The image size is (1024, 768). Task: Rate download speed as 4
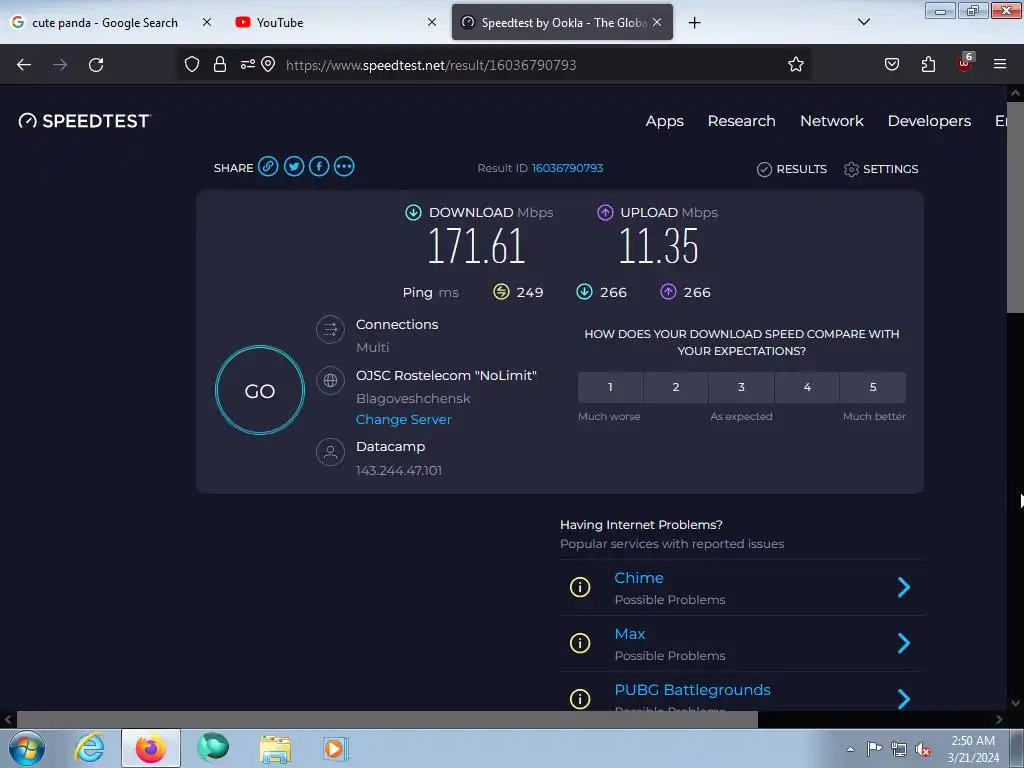807,387
